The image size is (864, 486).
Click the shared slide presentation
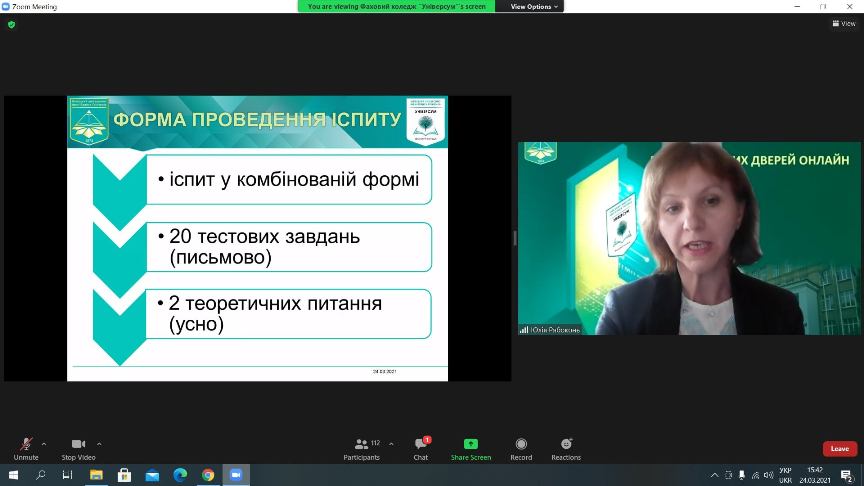pos(257,238)
